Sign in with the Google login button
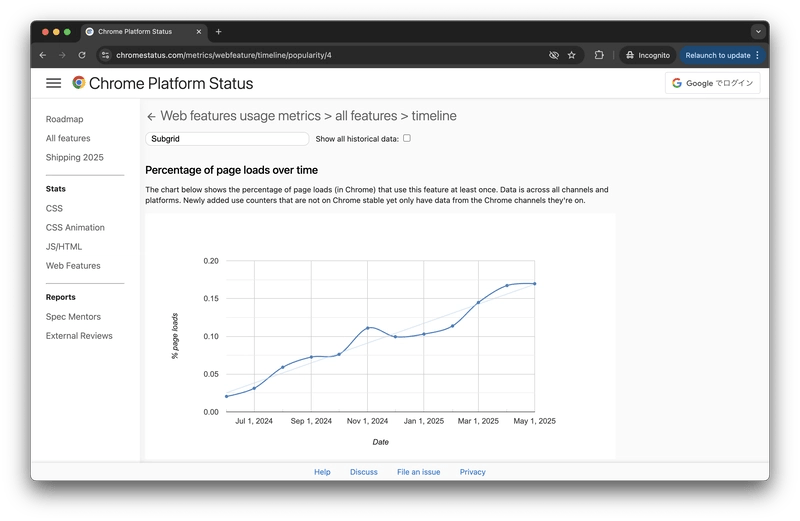The width and height of the screenshot is (800, 521). tap(713, 83)
